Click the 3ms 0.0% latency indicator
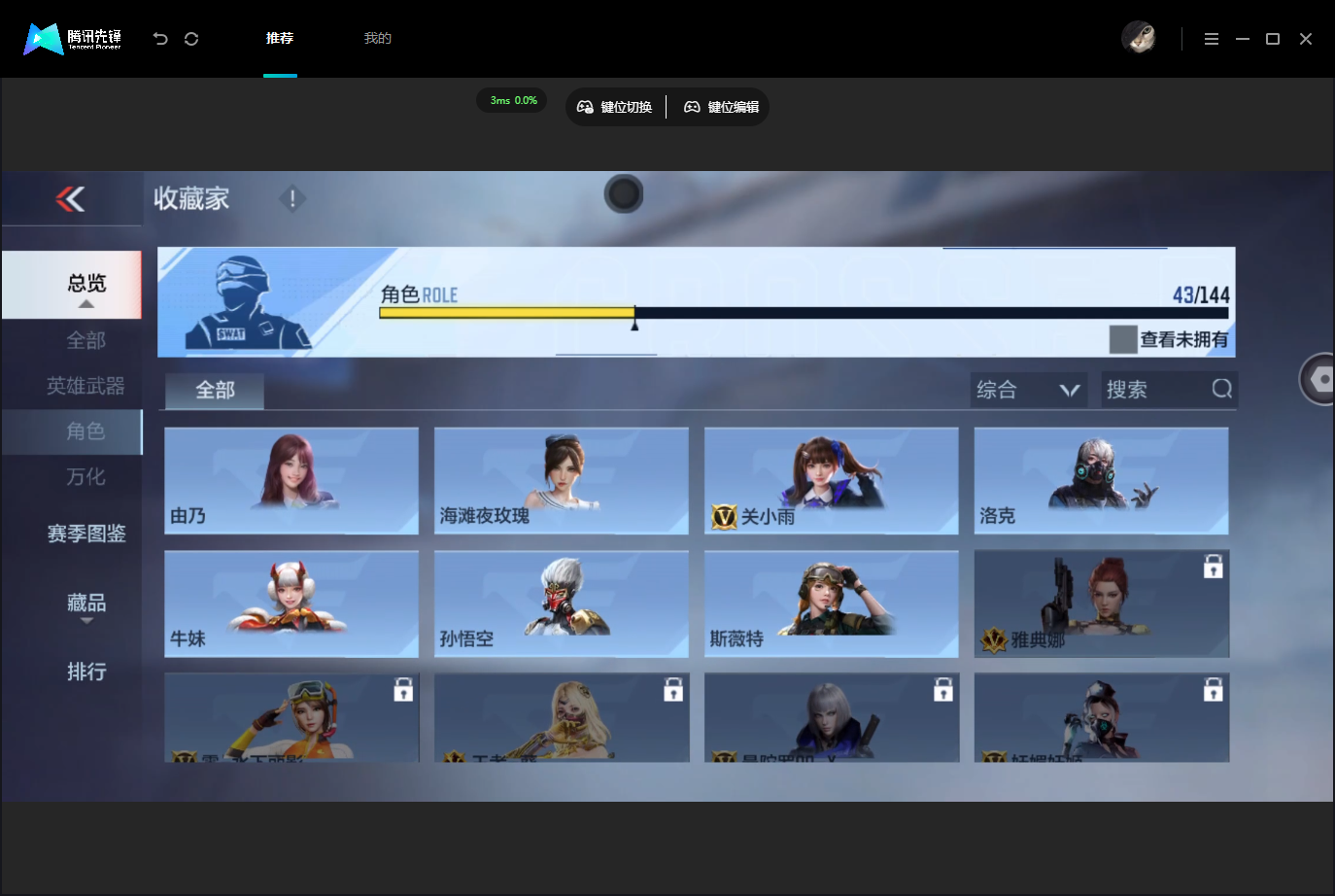The height and width of the screenshot is (896, 1335). 513,100
